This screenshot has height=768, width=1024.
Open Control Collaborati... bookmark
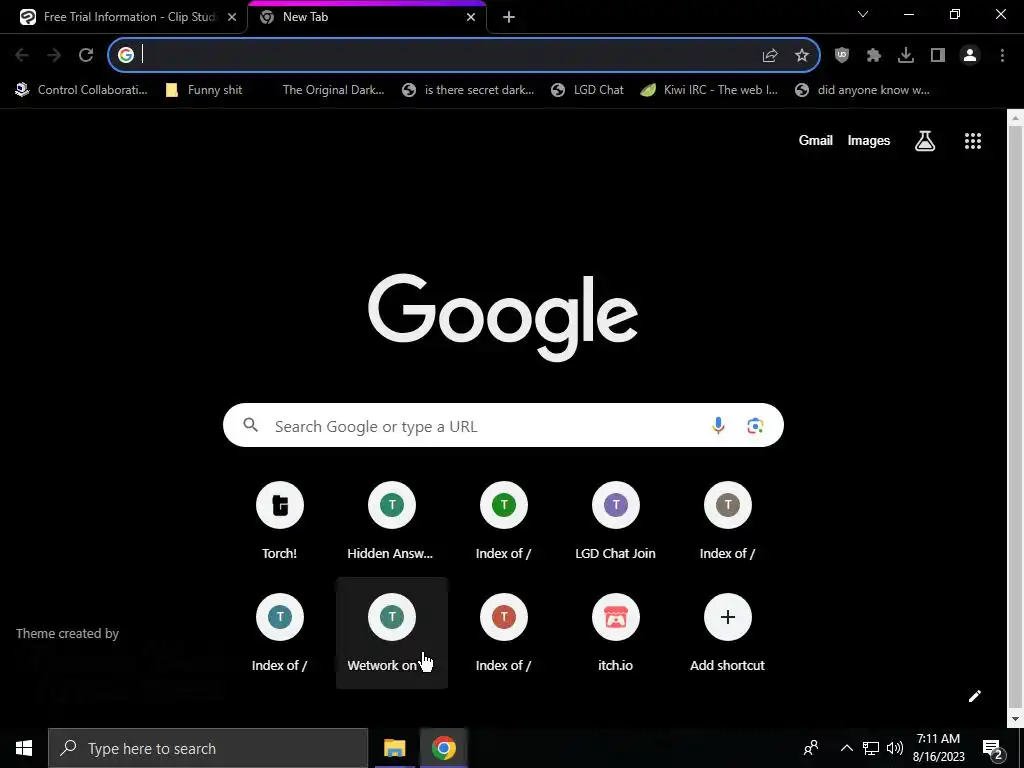82,90
